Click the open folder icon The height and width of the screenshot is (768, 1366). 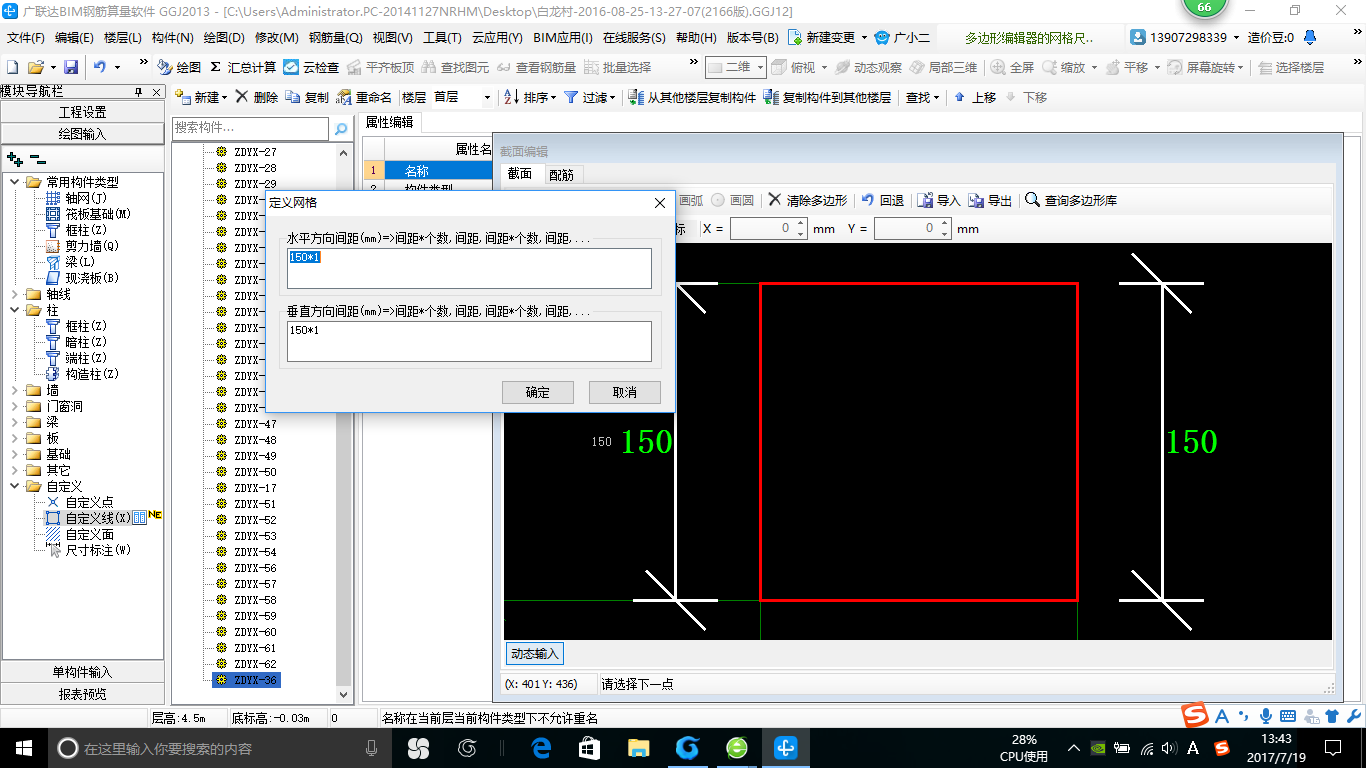pyautogui.click(x=35, y=67)
